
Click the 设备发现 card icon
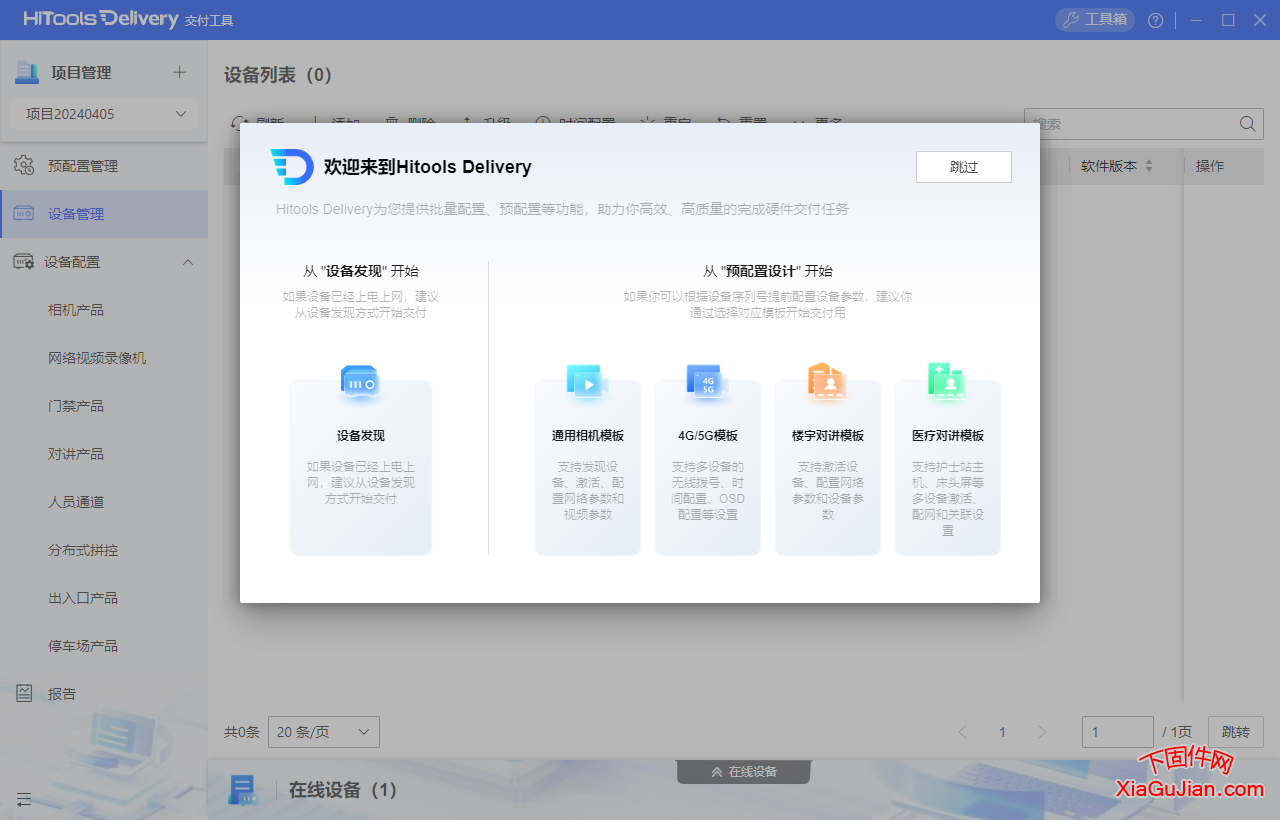[360, 383]
